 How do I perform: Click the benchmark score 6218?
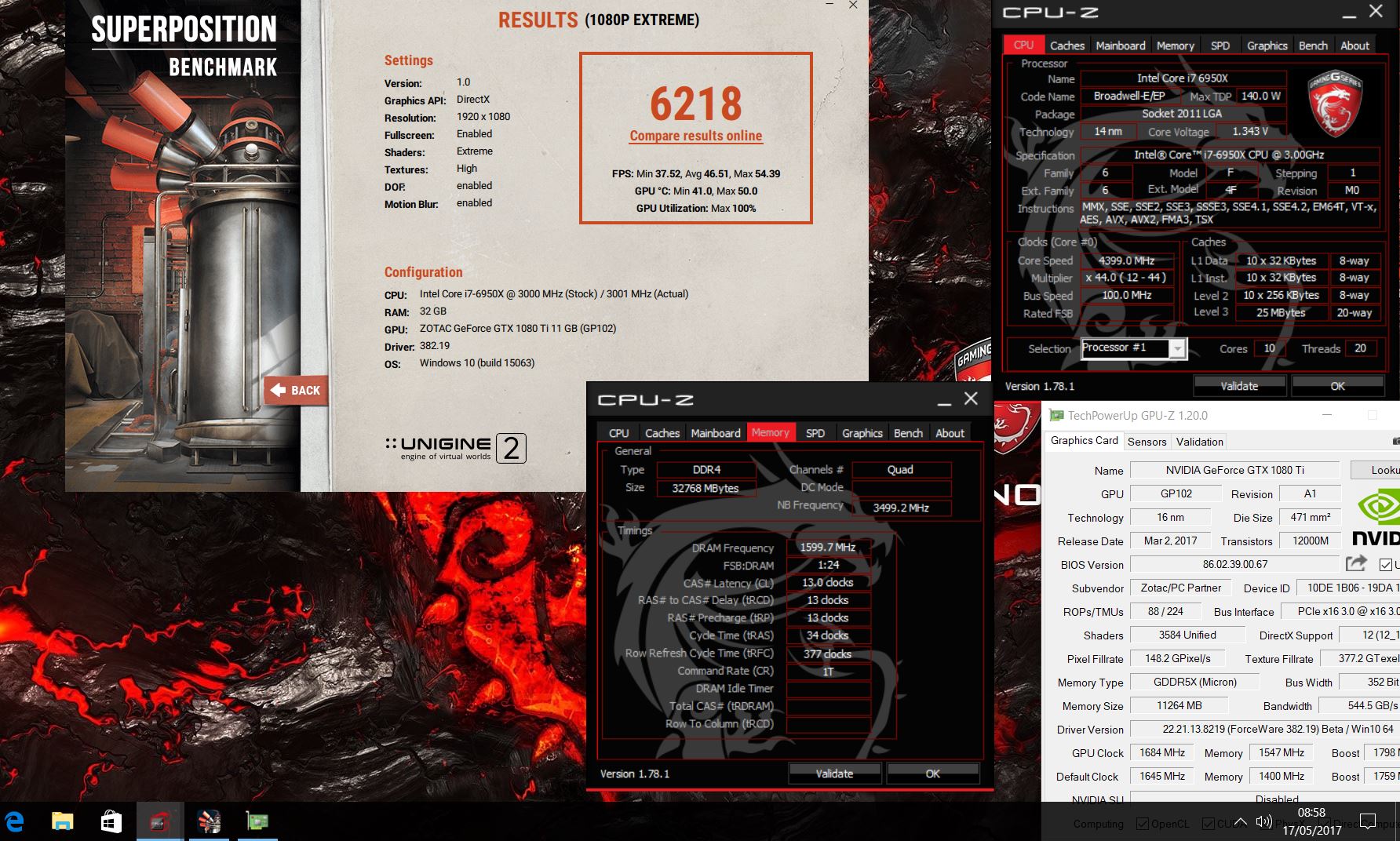696,104
